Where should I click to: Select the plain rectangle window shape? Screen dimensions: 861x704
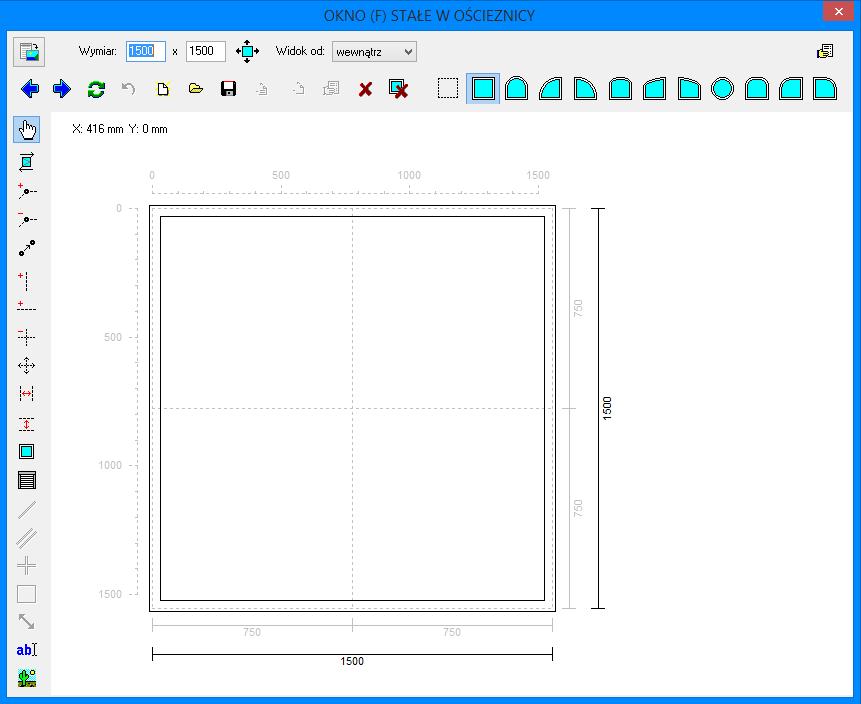(x=483, y=88)
